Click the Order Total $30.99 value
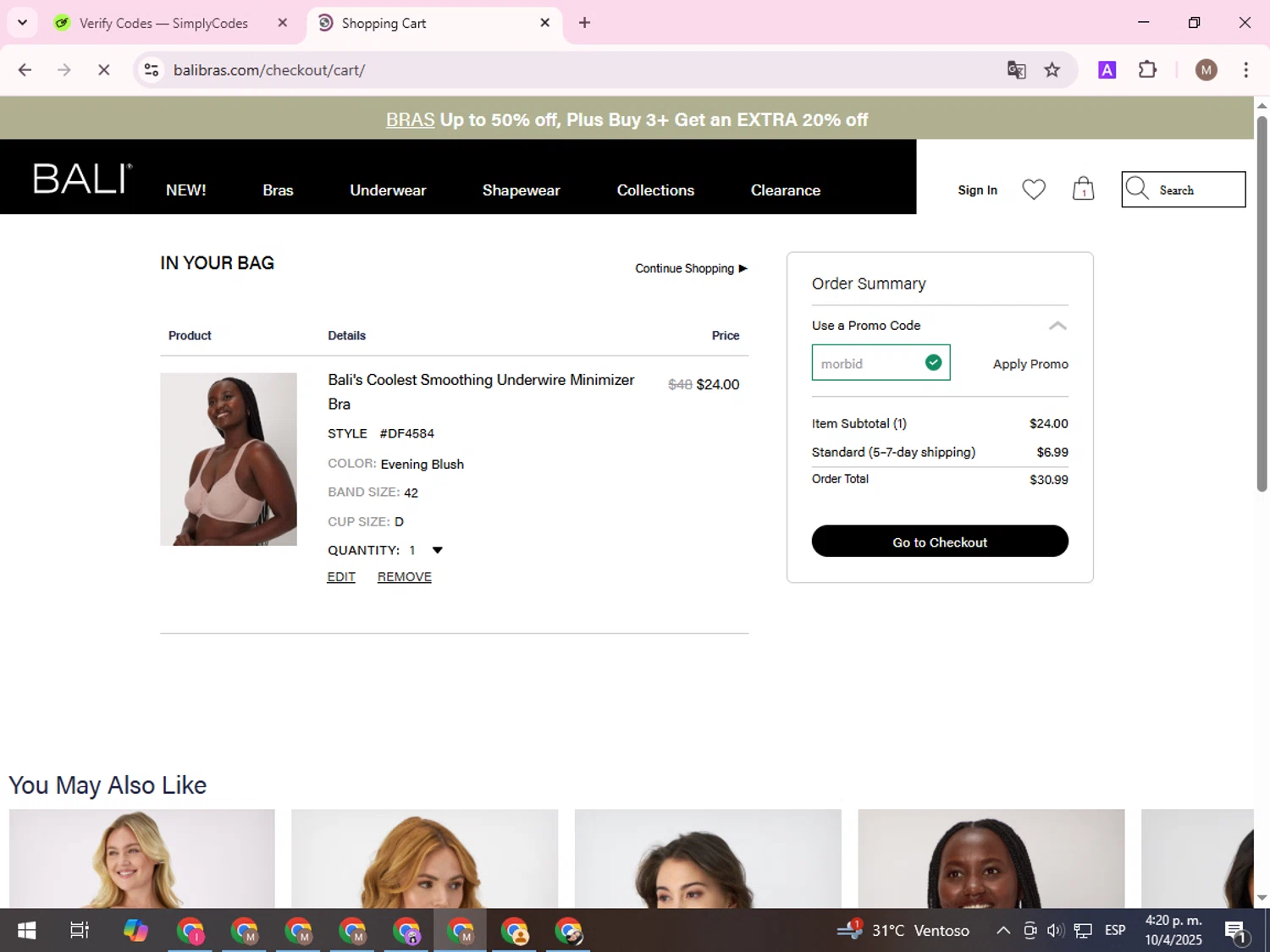This screenshot has width=1270, height=952. click(x=1048, y=480)
